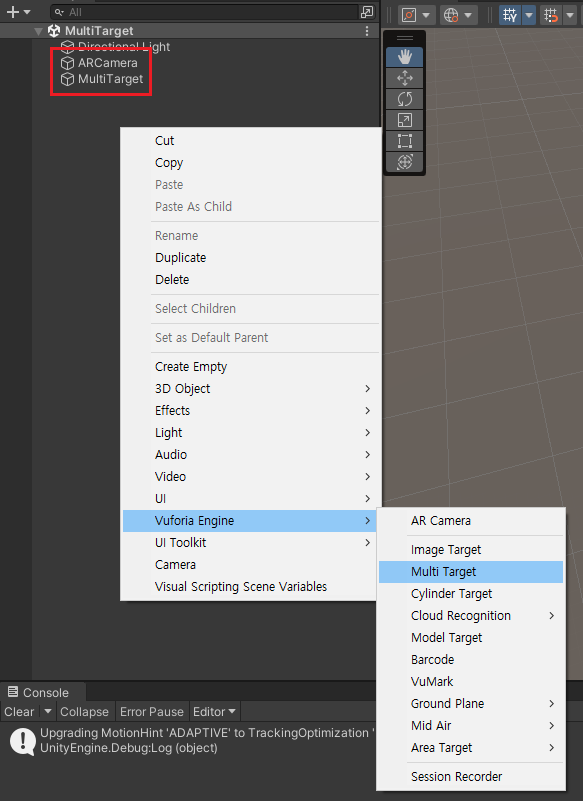Choose Session Recorder from Vuforia submenu

(x=471, y=776)
